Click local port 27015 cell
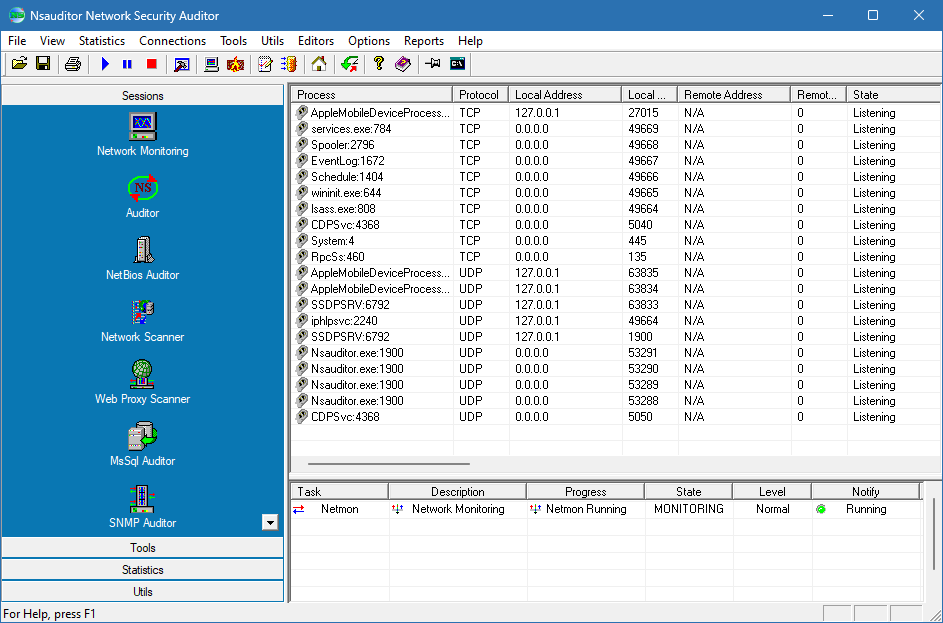 pos(650,112)
